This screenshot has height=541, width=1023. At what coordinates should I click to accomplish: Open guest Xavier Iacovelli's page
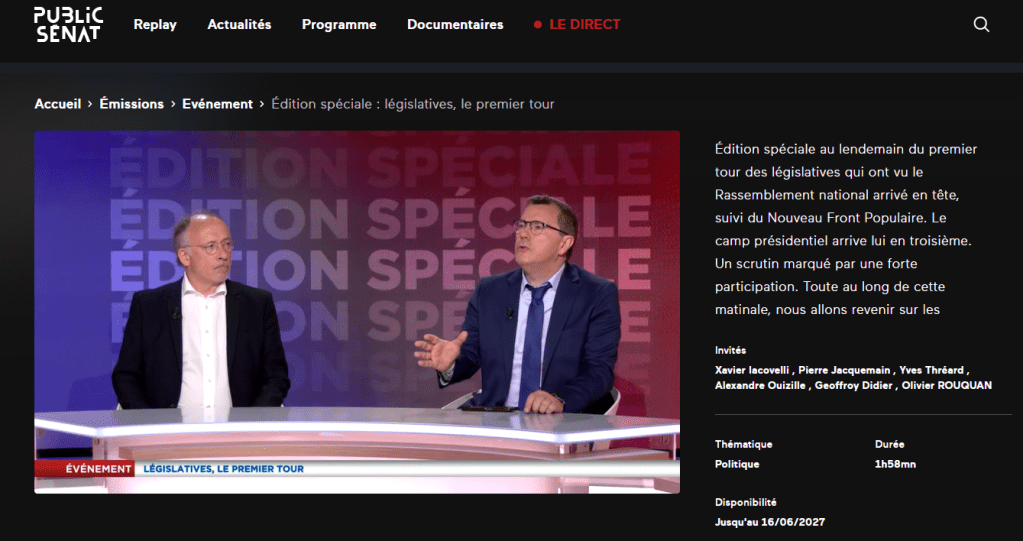click(752, 370)
